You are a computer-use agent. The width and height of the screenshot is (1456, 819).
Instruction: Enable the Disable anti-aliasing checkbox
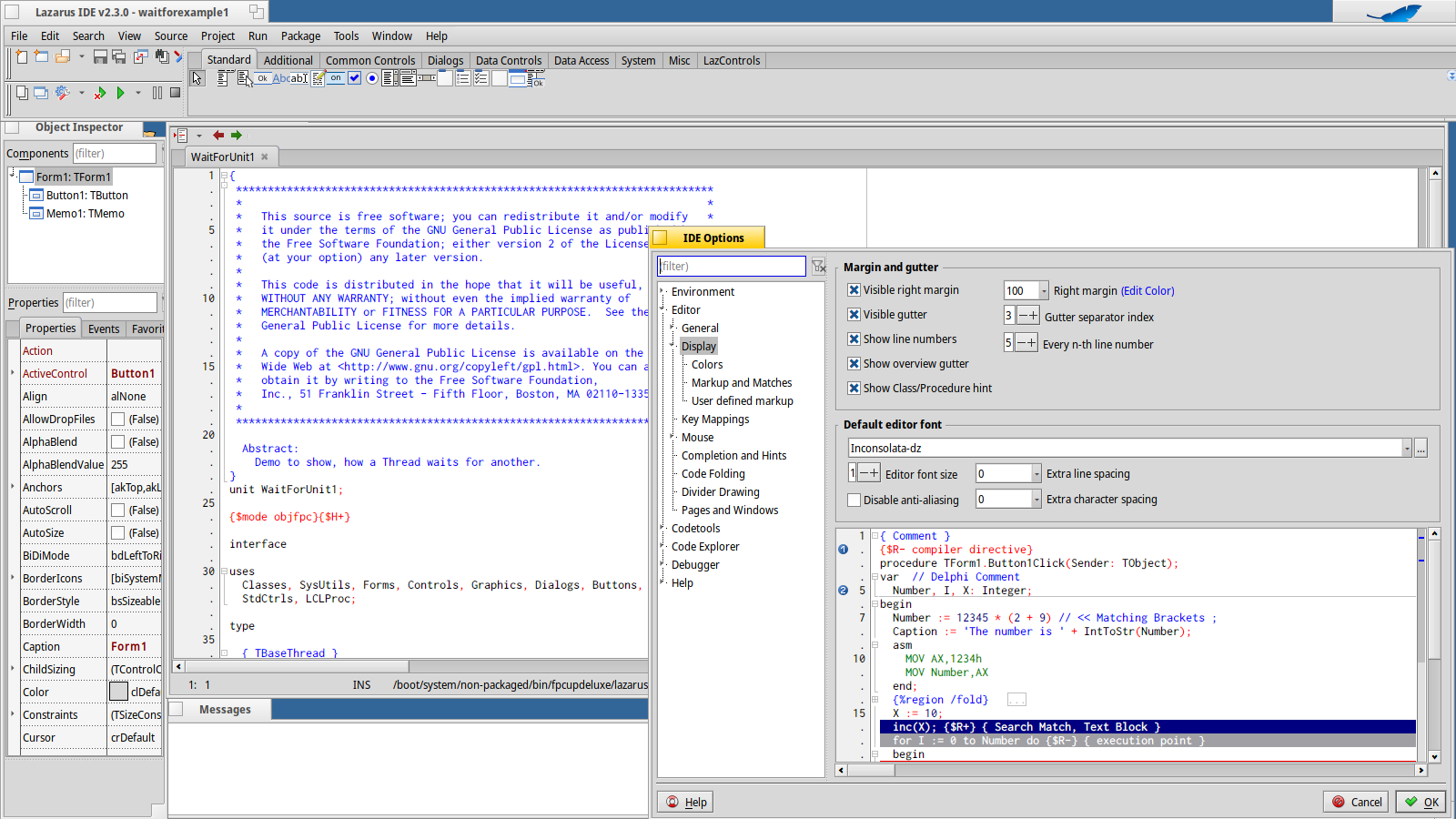(x=854, y=500)
